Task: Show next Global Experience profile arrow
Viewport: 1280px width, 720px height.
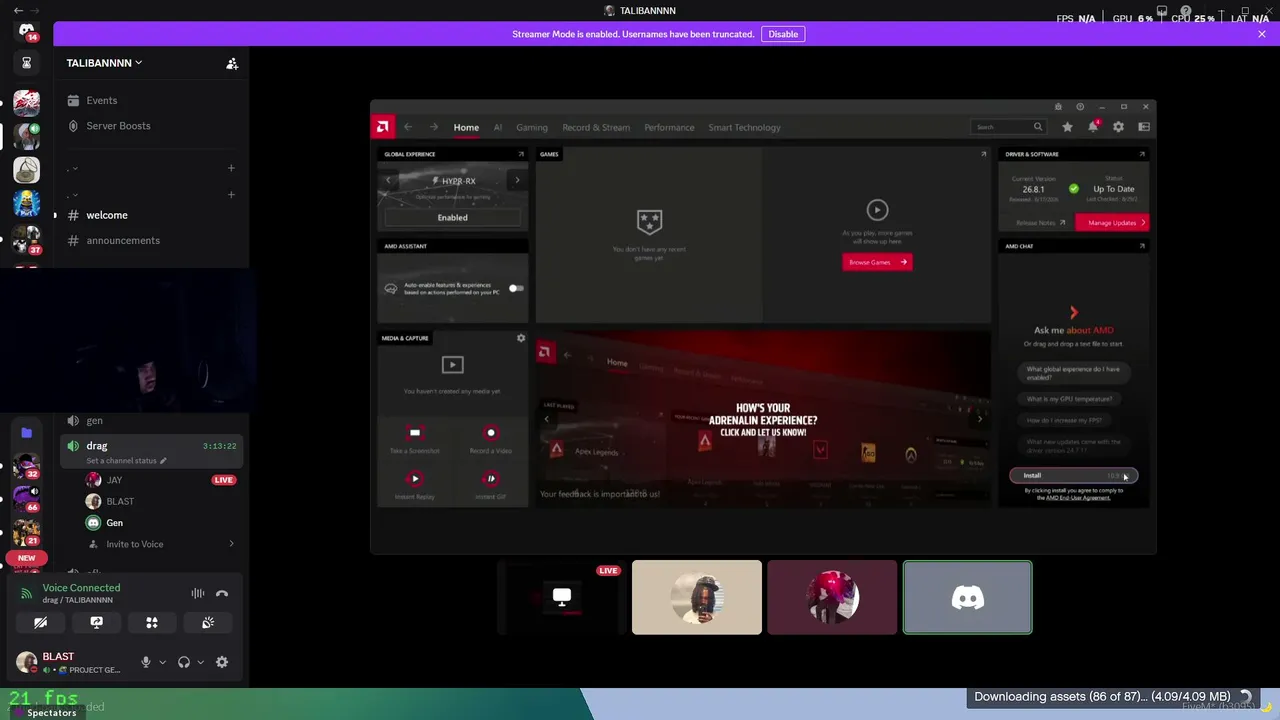Action: coord(517,181)
